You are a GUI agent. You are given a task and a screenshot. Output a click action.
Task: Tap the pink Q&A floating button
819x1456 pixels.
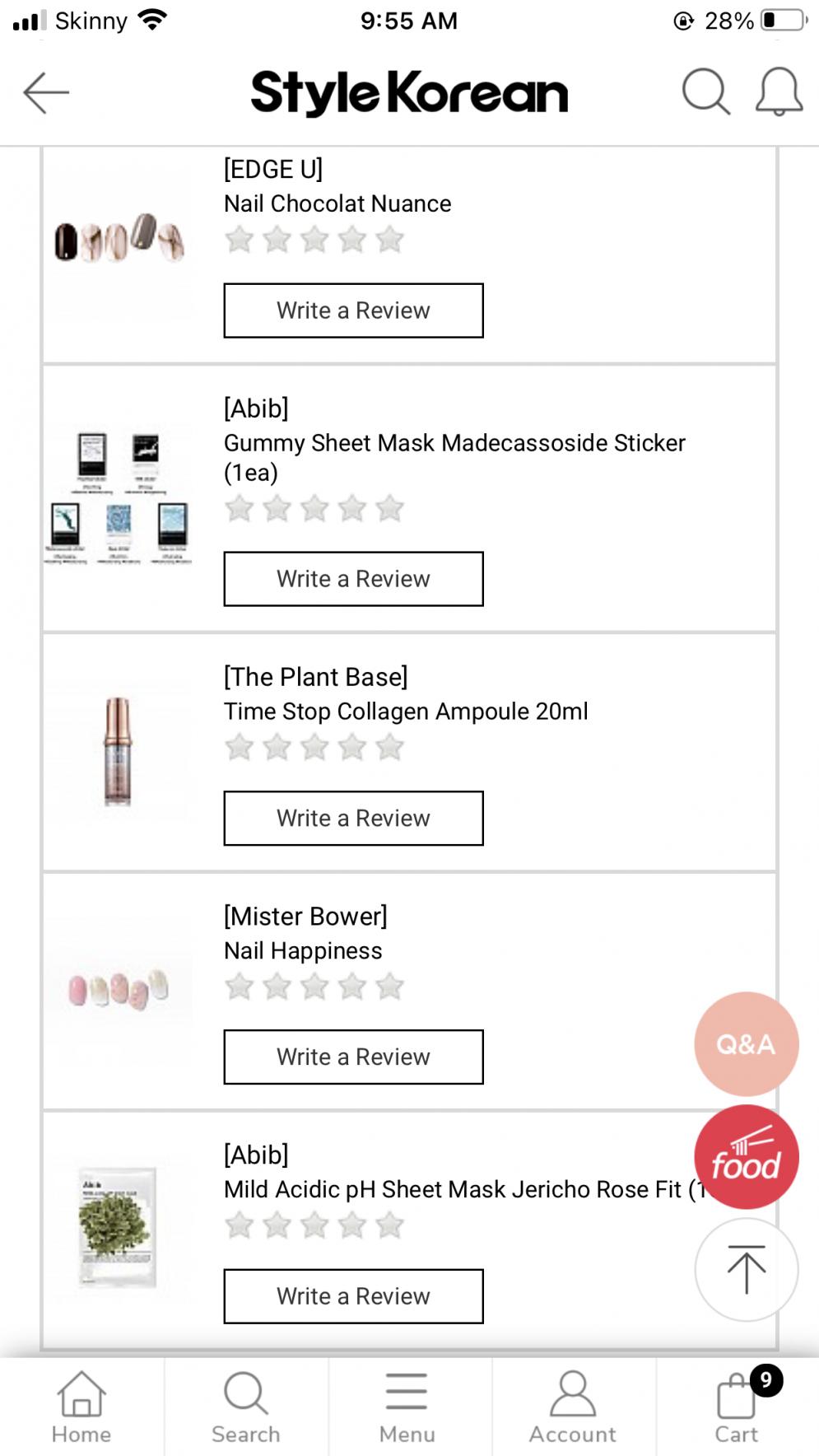(x=746, y=1043)
